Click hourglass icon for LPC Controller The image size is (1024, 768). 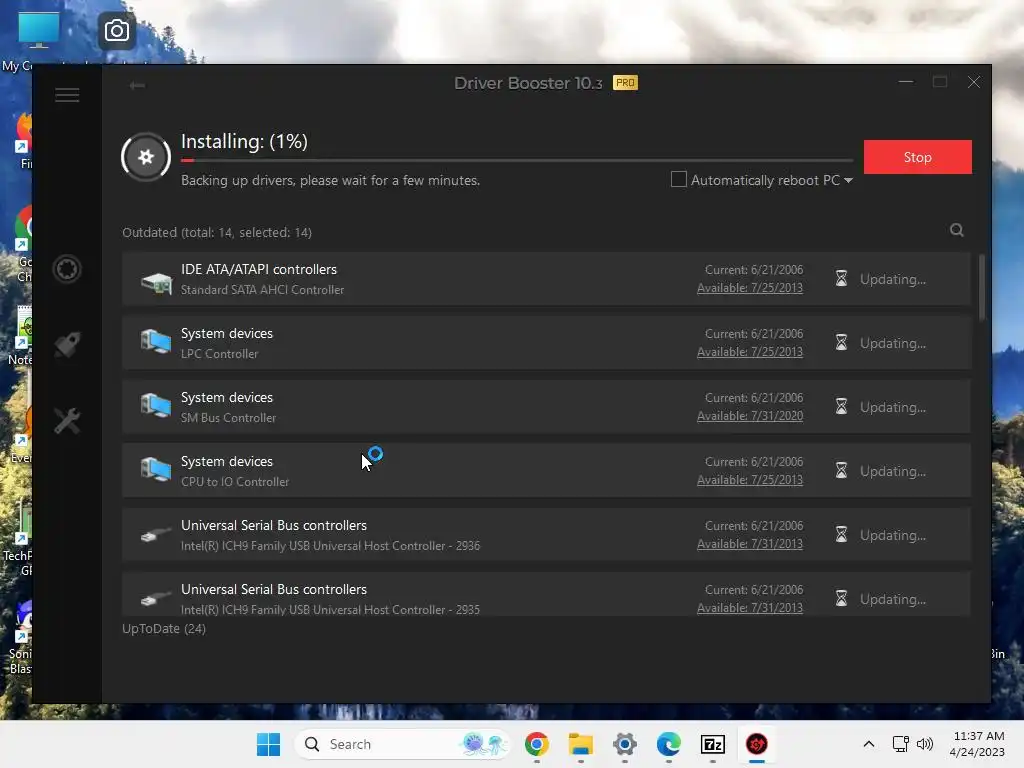point(841,343)
